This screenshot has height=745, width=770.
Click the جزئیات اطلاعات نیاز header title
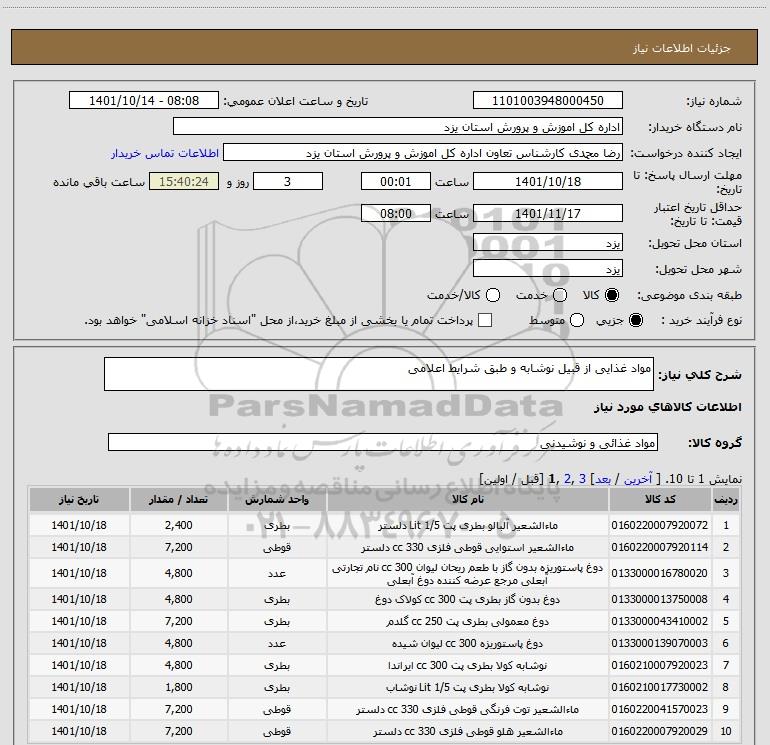(x=682, y=48)
